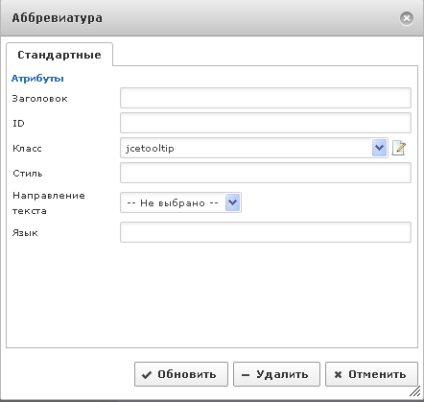Focus the ID input field

[265, 123]
